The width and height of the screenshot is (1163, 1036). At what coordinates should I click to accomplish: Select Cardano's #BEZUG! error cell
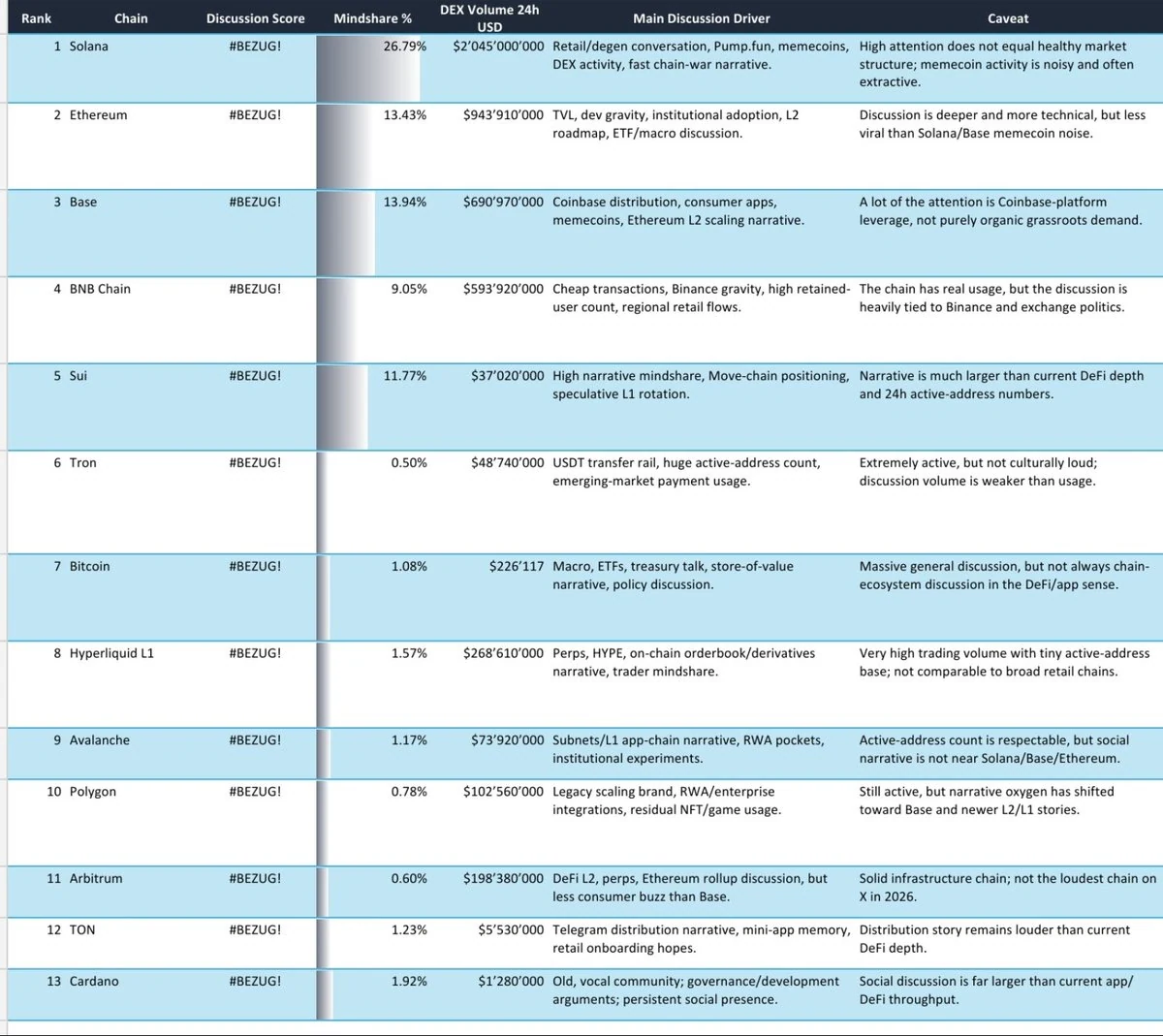(x=255, y=982)
